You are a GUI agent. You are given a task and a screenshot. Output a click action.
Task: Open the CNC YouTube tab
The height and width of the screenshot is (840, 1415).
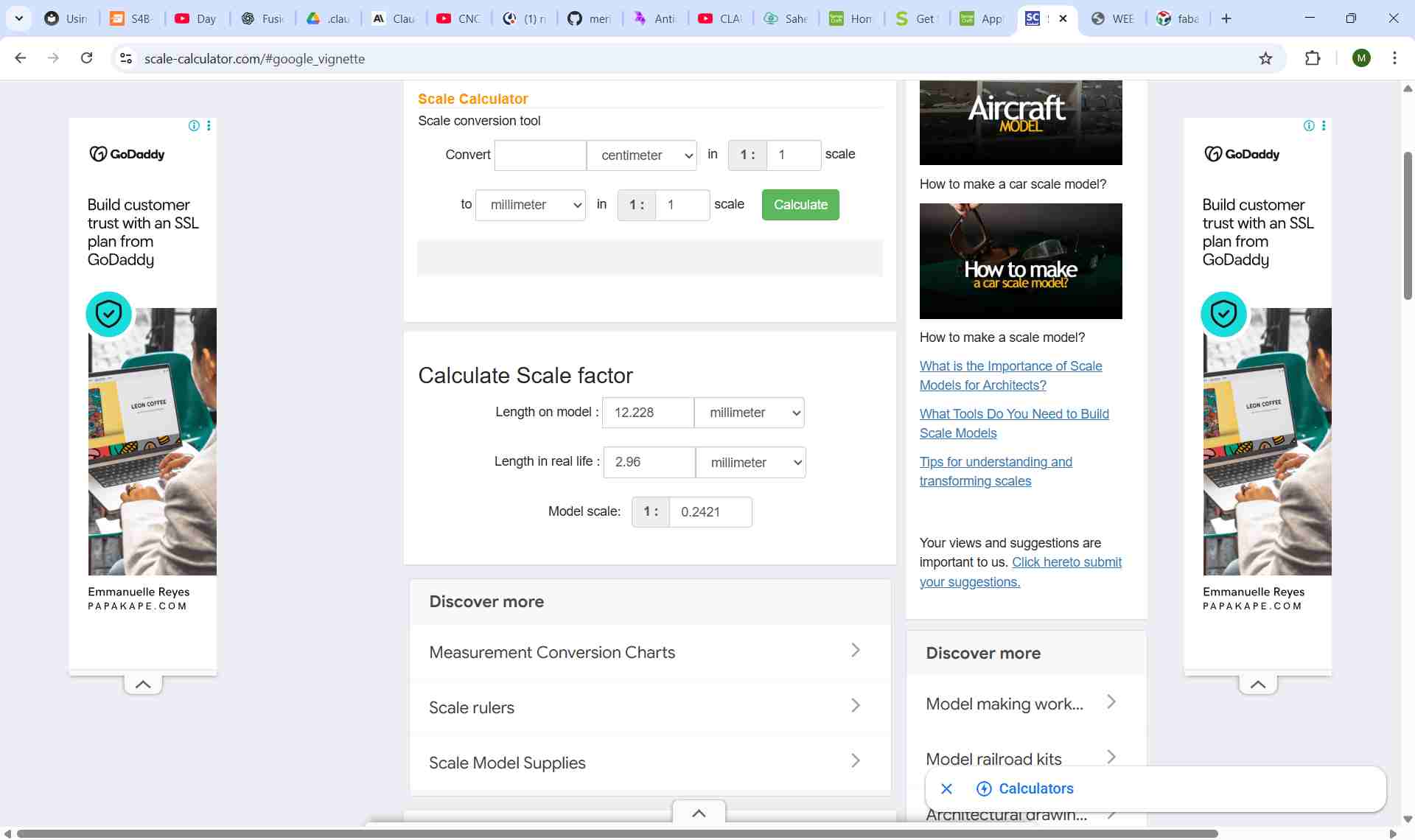tap(458, 18)
